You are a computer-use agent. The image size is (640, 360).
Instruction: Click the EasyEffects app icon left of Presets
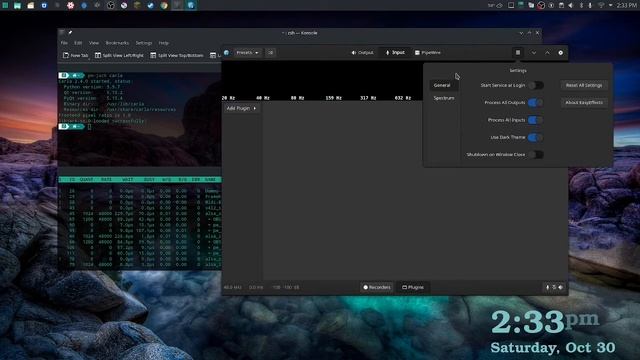[x=227, y=53]
